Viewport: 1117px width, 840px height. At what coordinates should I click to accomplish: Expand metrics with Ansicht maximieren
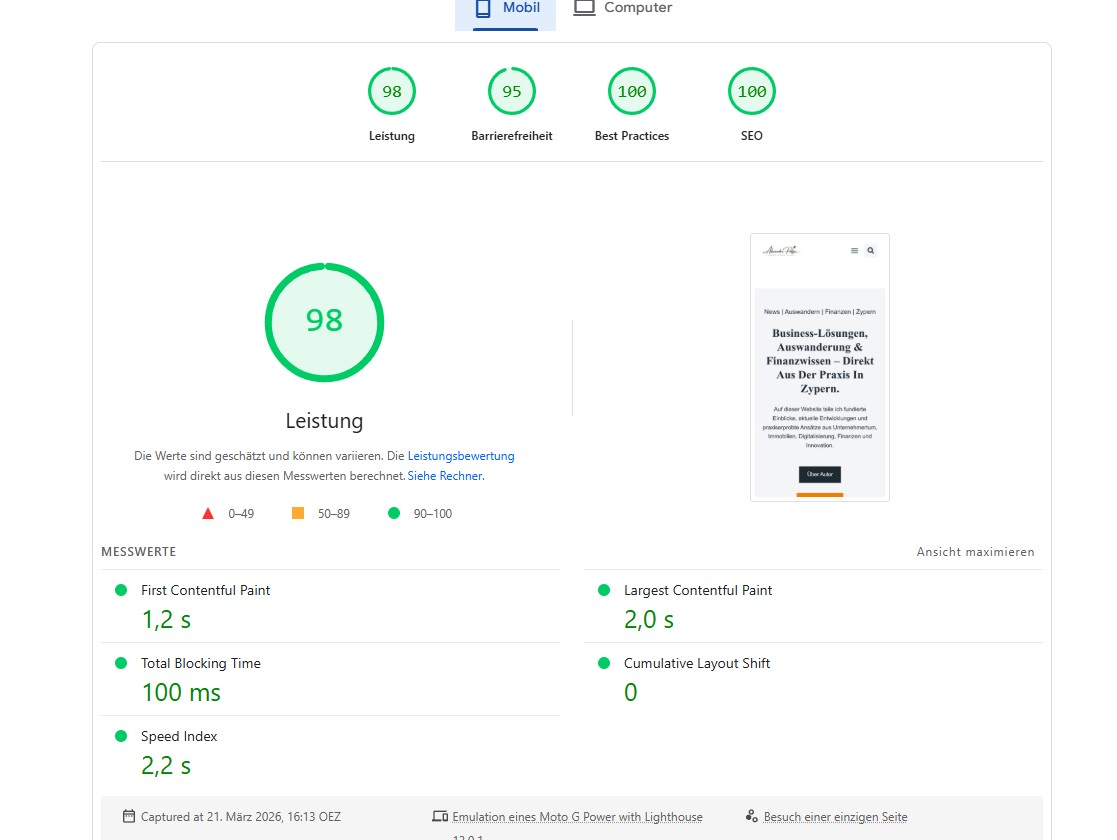[975, 552]
